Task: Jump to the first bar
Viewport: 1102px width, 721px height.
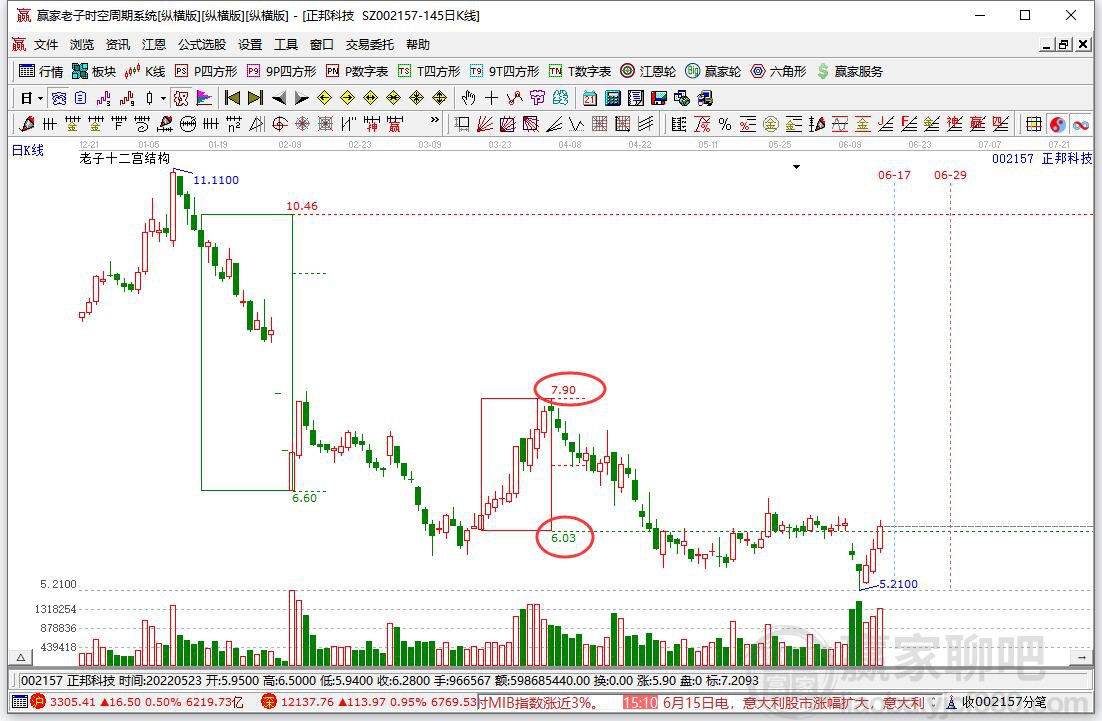Action: [232, 98]
